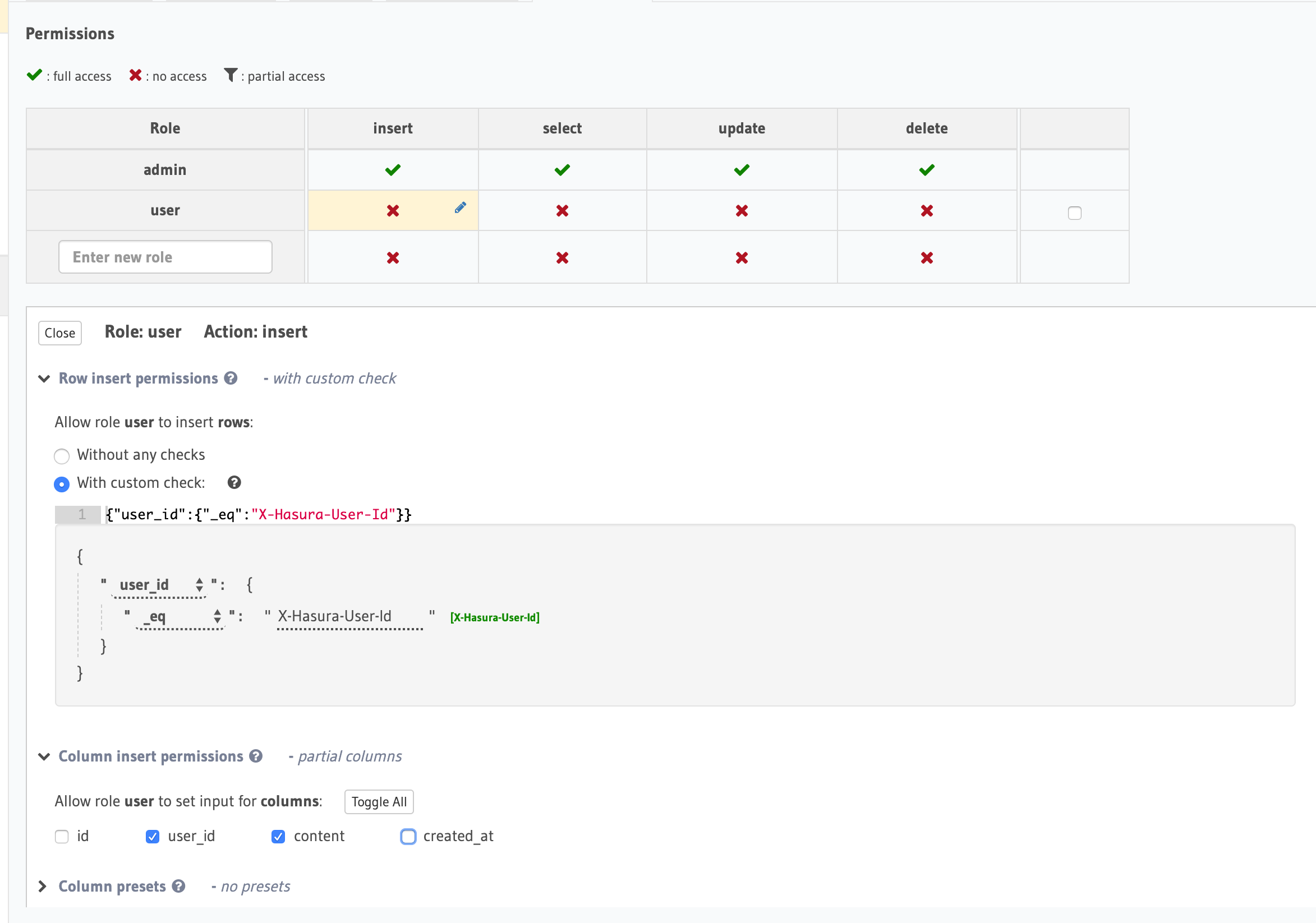
Task: Collapse the Row insert permissions section
Action: click(44, 379)
